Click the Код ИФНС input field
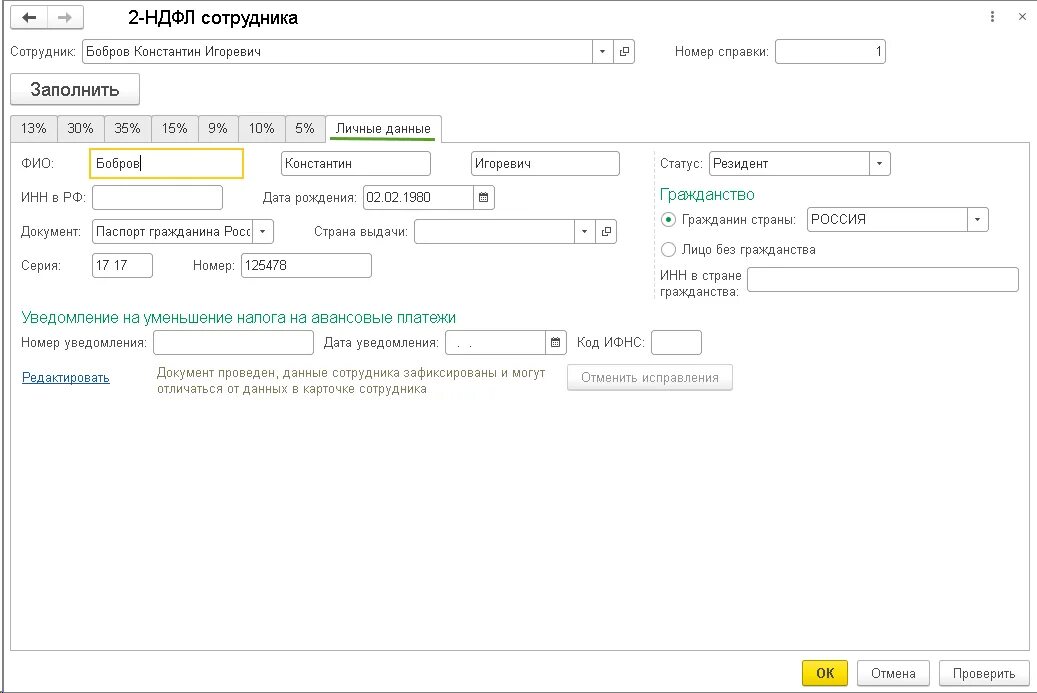1037x693 pixels. pos(677,343)
